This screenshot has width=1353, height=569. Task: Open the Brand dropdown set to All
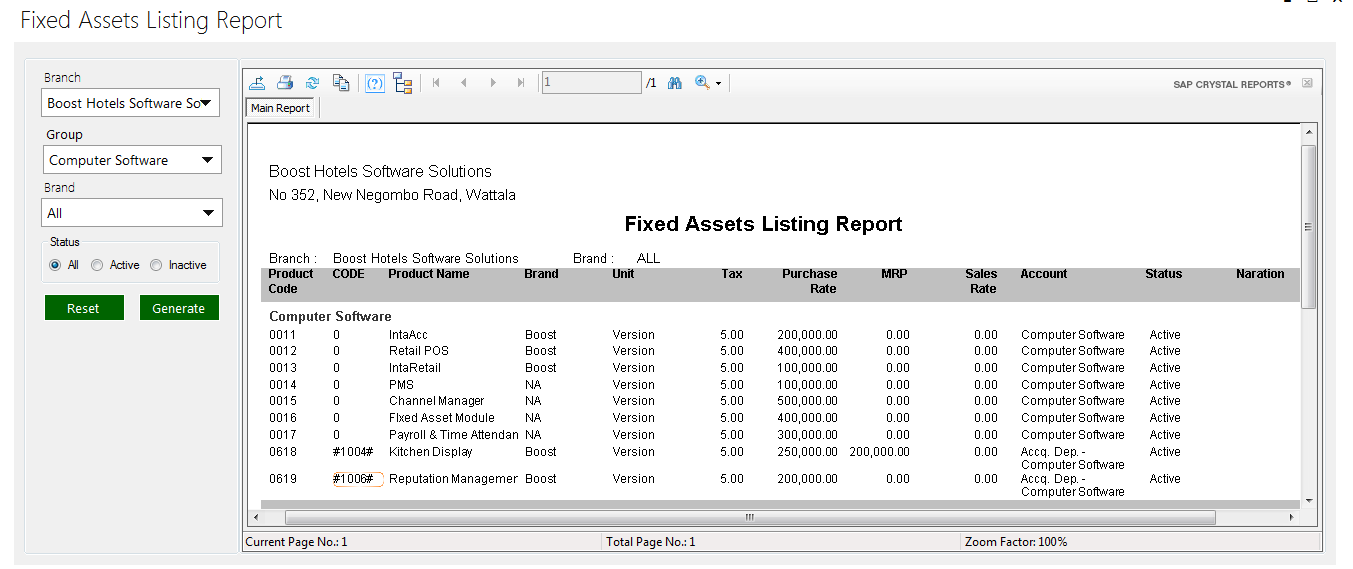(132, 213)
